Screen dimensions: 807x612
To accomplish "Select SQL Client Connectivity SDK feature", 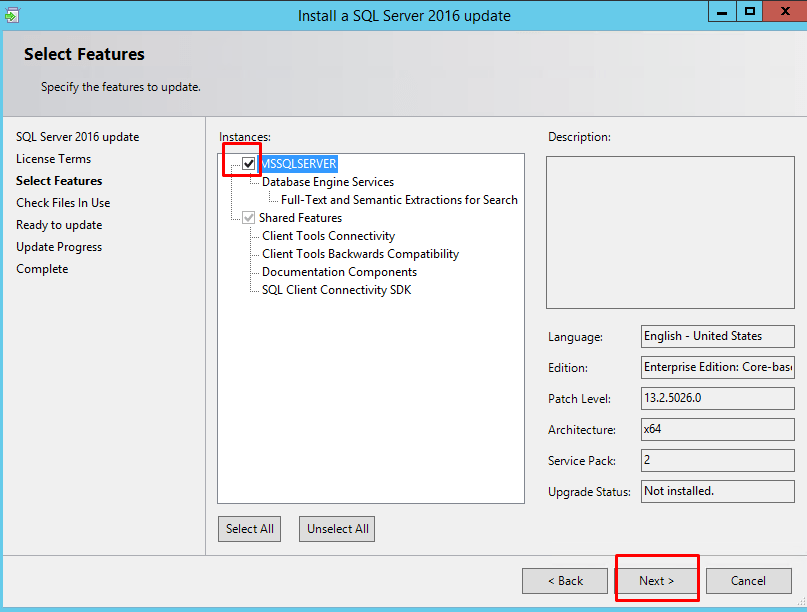I will pos(336,290).
